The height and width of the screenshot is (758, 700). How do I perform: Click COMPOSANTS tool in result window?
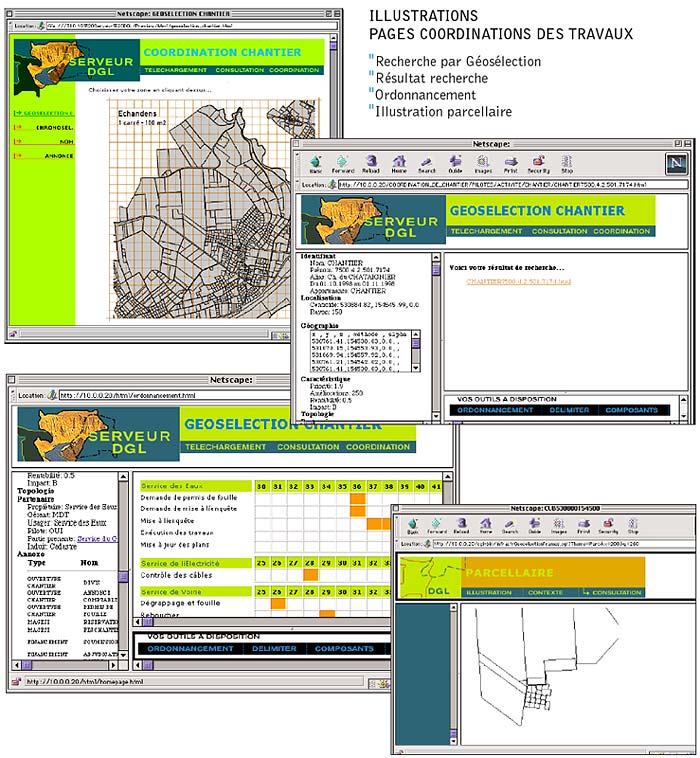click(631, 410)
